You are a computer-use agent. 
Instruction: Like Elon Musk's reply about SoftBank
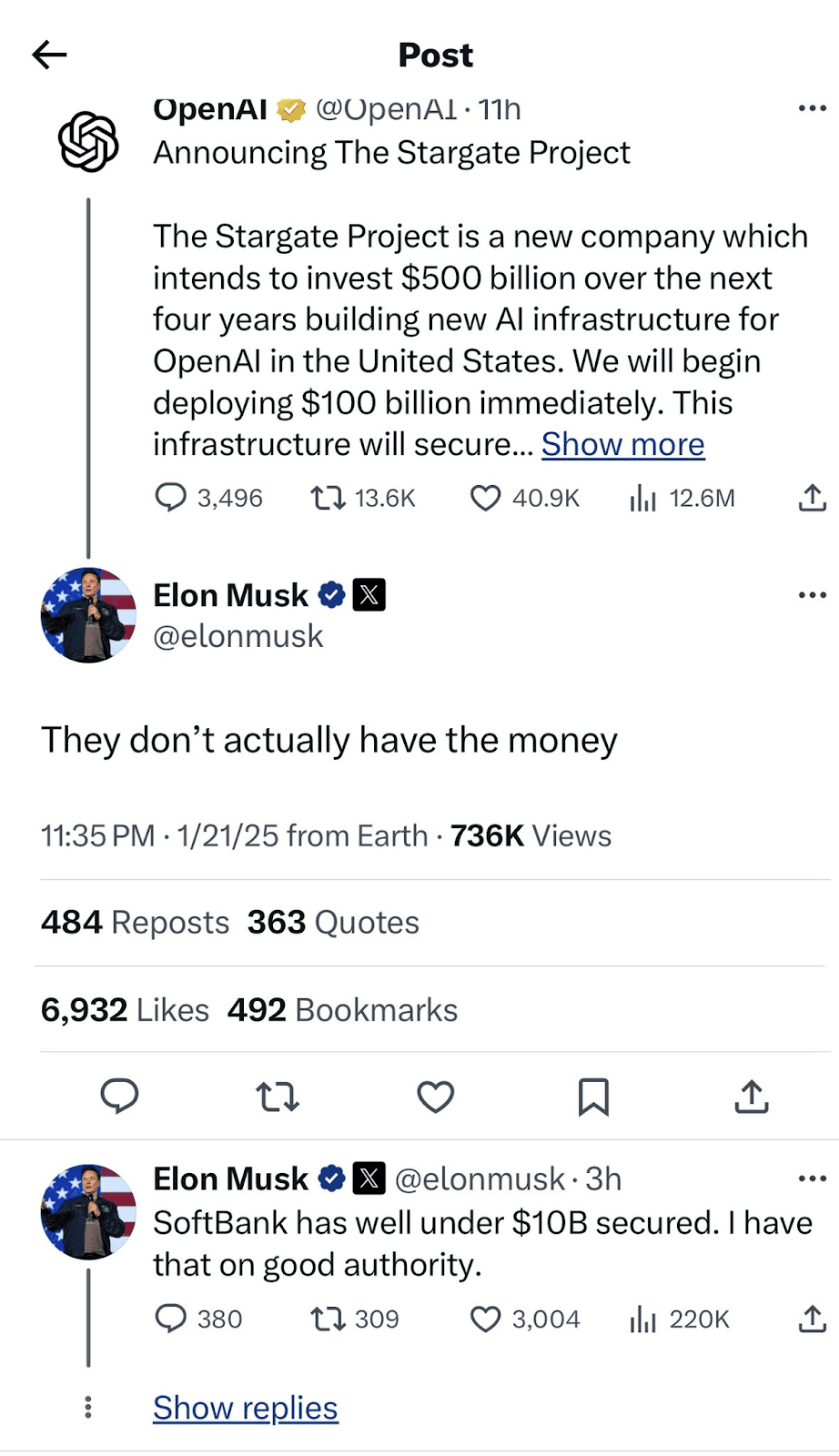(487, 1319)
